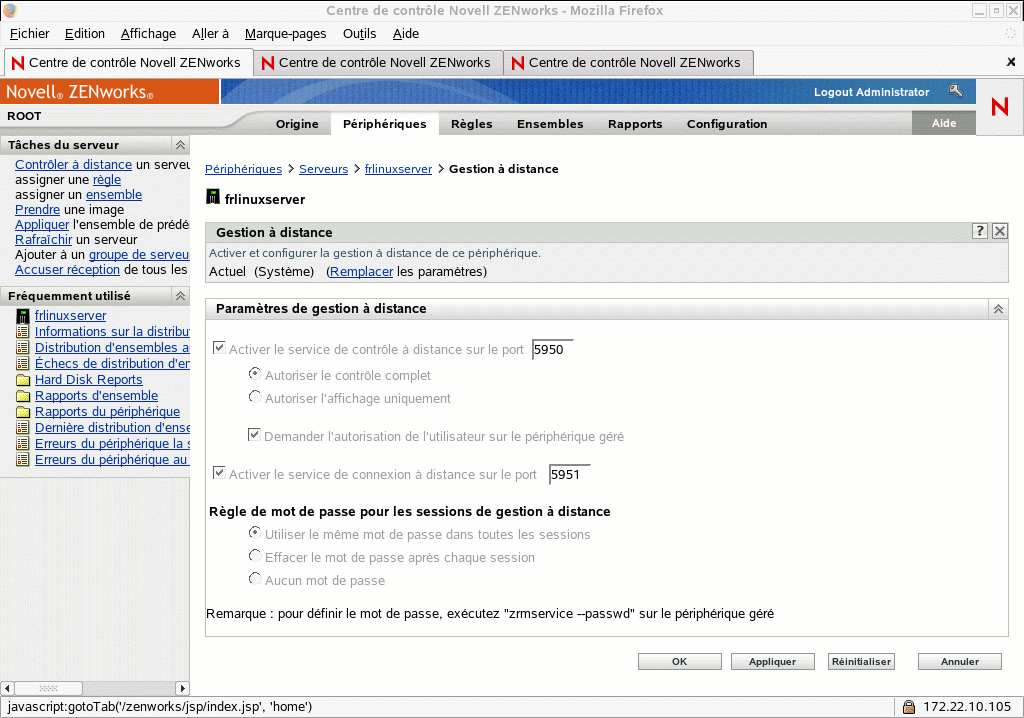The height and width of the screenshot is (718, 1024).
Task: Click the report icon beside Erreurs du périphérique au
Action: pos(23,460)
